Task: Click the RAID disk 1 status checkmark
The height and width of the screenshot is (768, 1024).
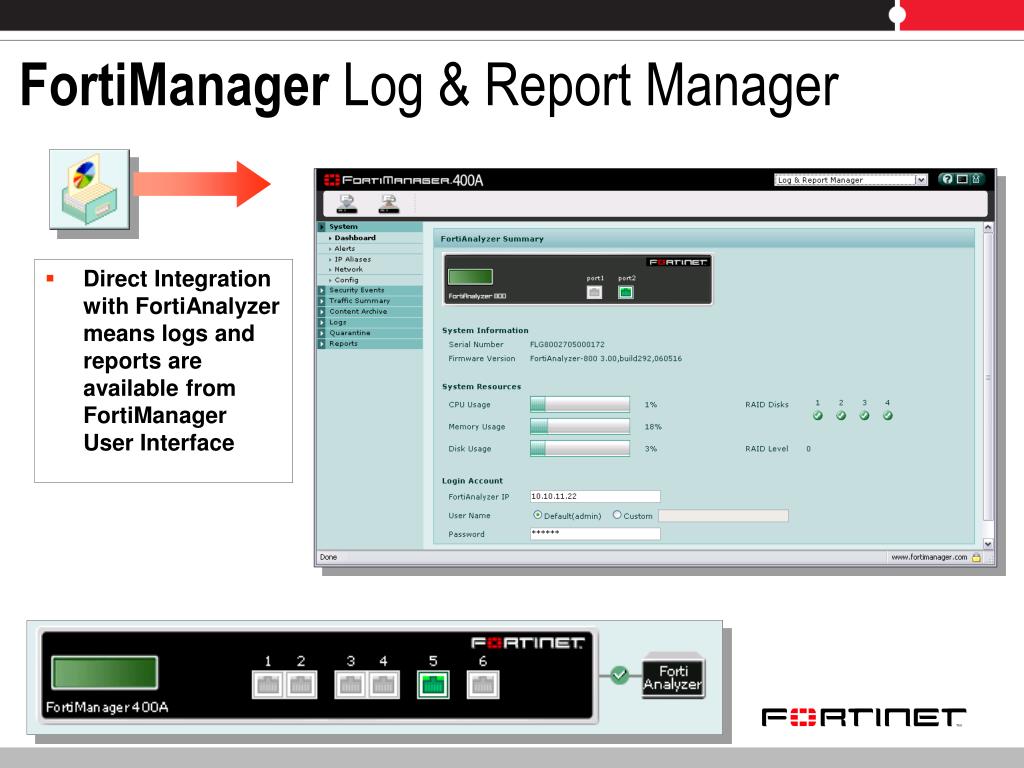Action: (x=818, y=415)
